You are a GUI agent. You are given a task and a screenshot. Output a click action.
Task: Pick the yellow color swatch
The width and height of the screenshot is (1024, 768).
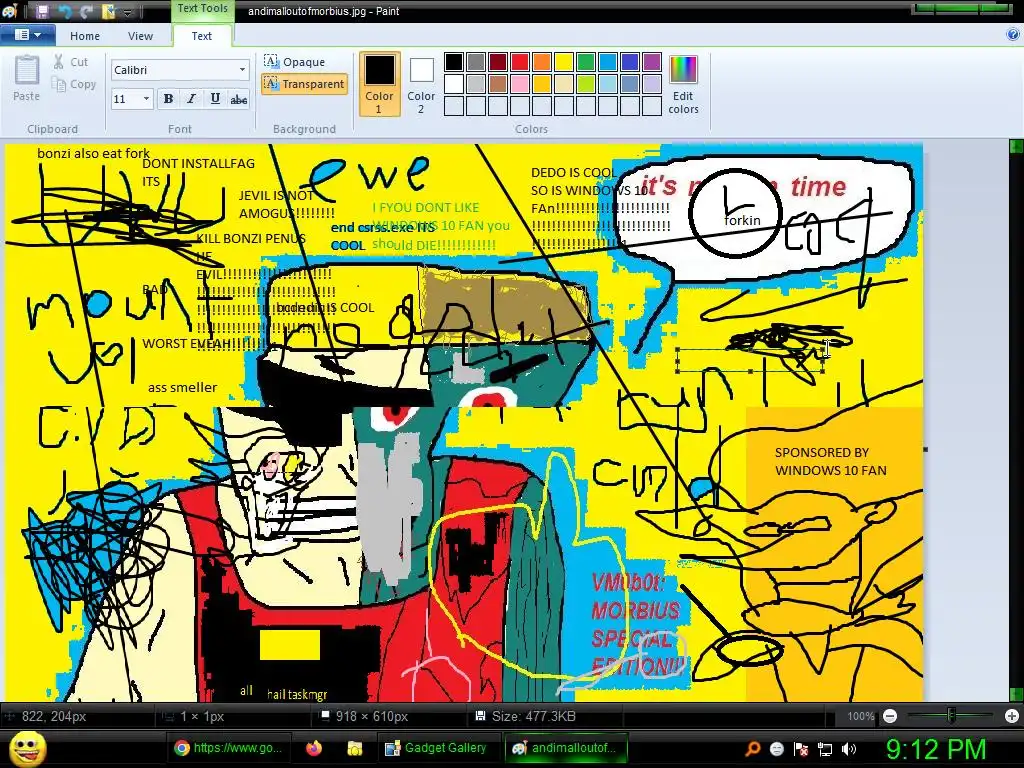564,62
